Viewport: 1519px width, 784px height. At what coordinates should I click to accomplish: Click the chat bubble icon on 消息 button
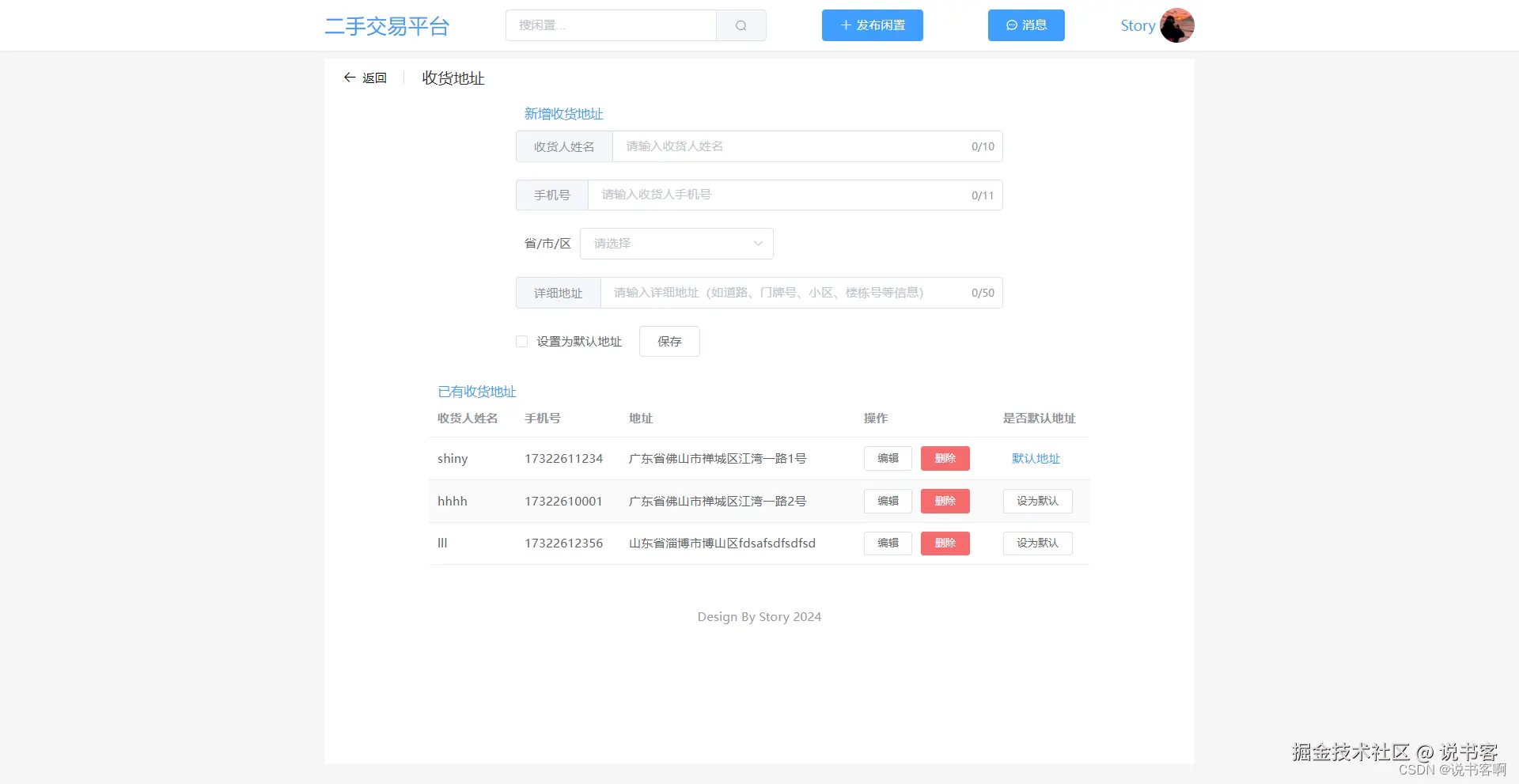(1013, 25)
